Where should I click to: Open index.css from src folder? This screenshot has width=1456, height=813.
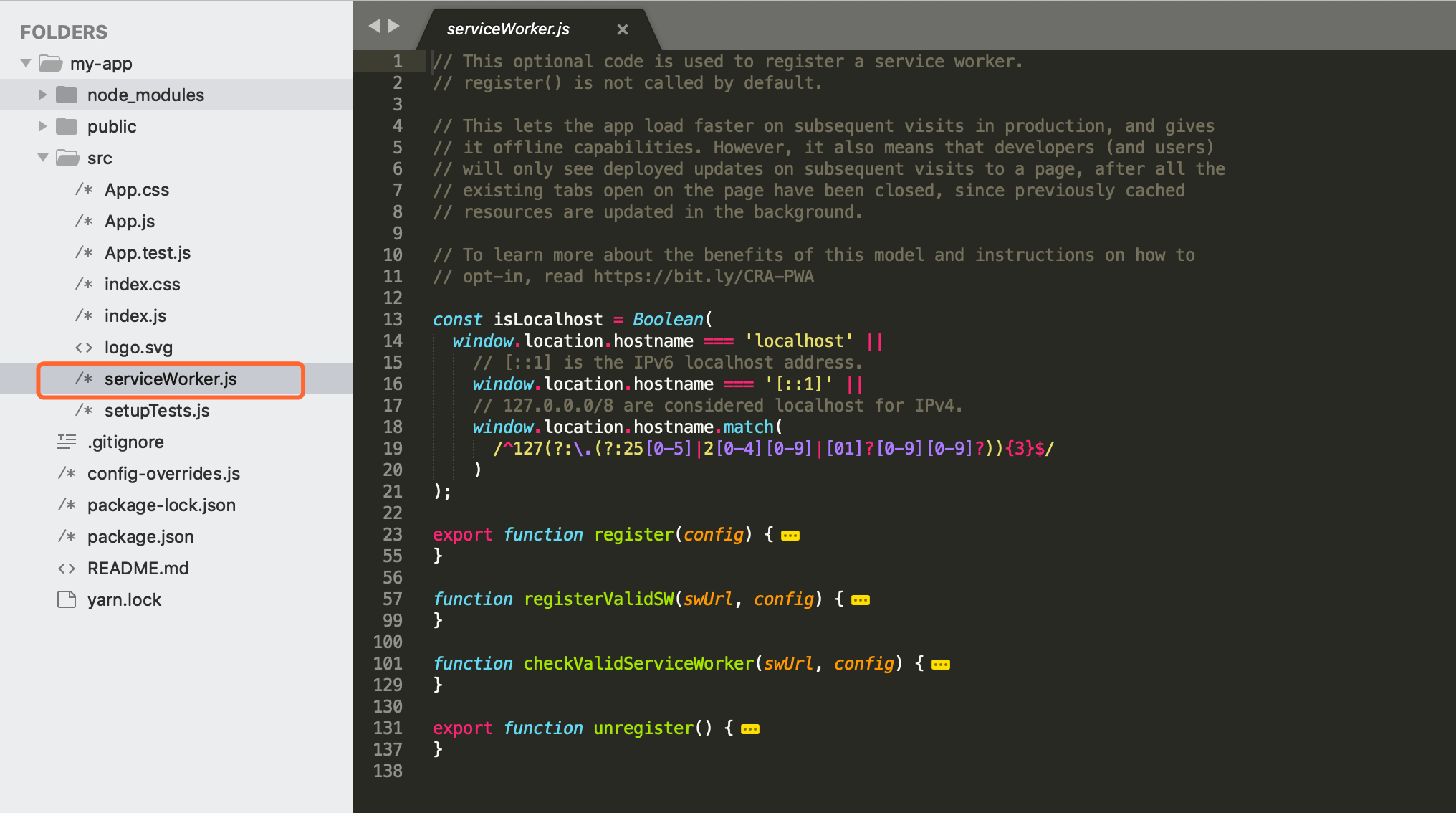pyautogui.click(x=142, y=284)
